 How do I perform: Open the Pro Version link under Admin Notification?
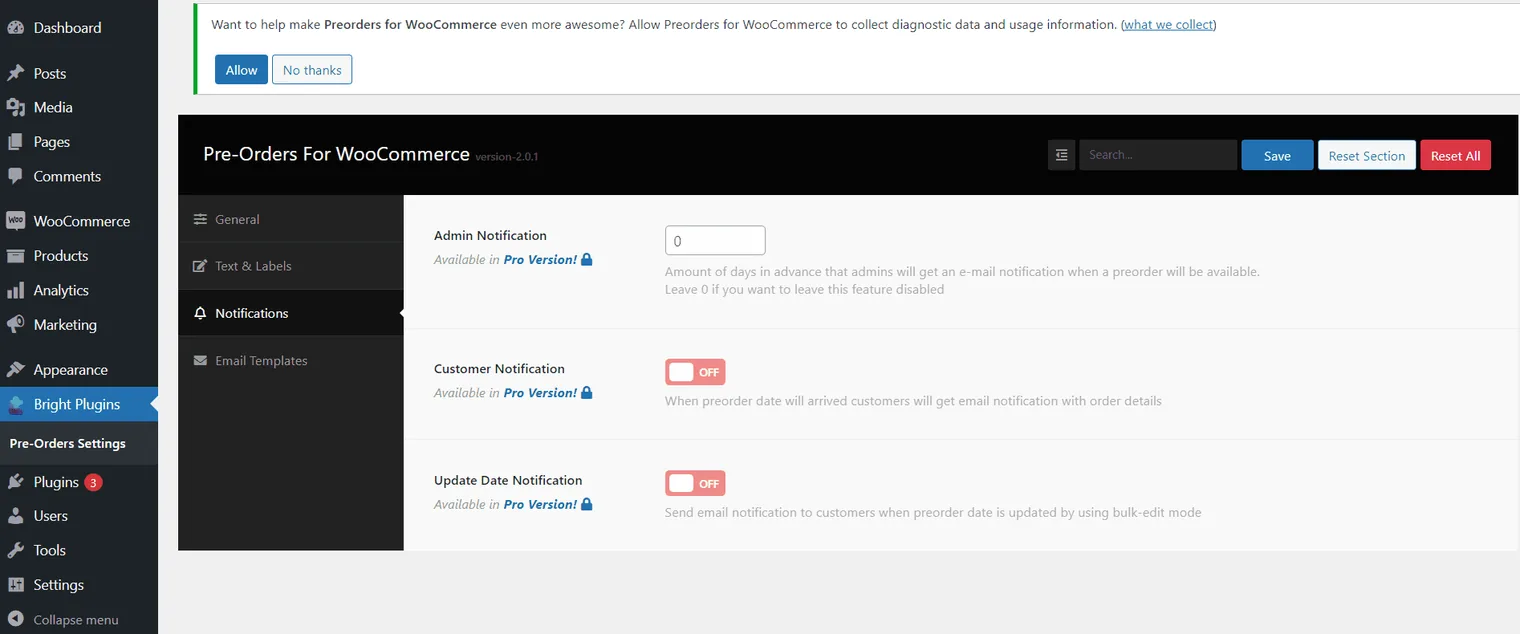[x=540, y=259]
